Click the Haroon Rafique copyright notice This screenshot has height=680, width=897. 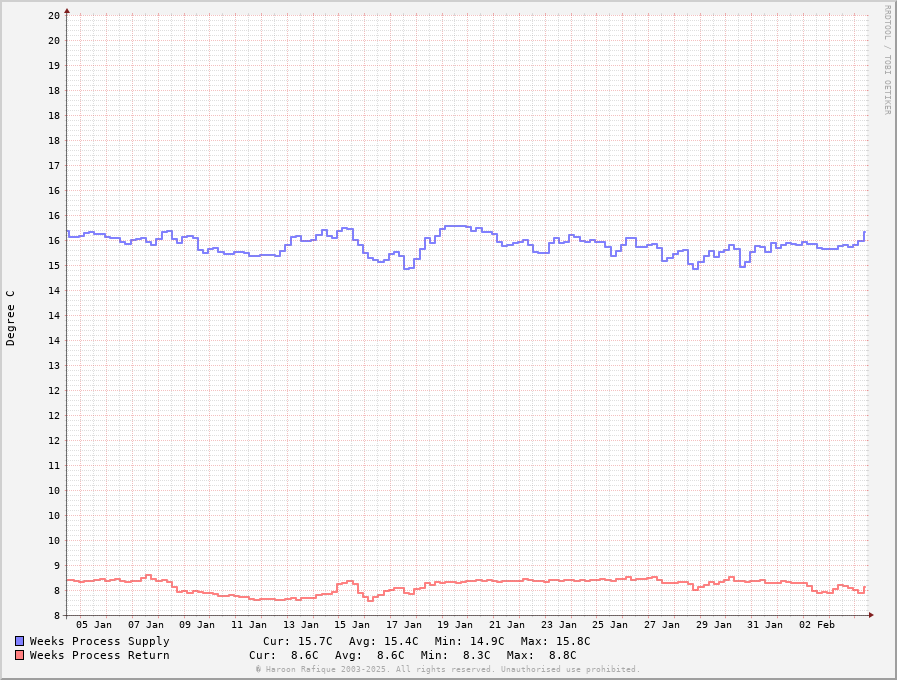coord(447,669)
